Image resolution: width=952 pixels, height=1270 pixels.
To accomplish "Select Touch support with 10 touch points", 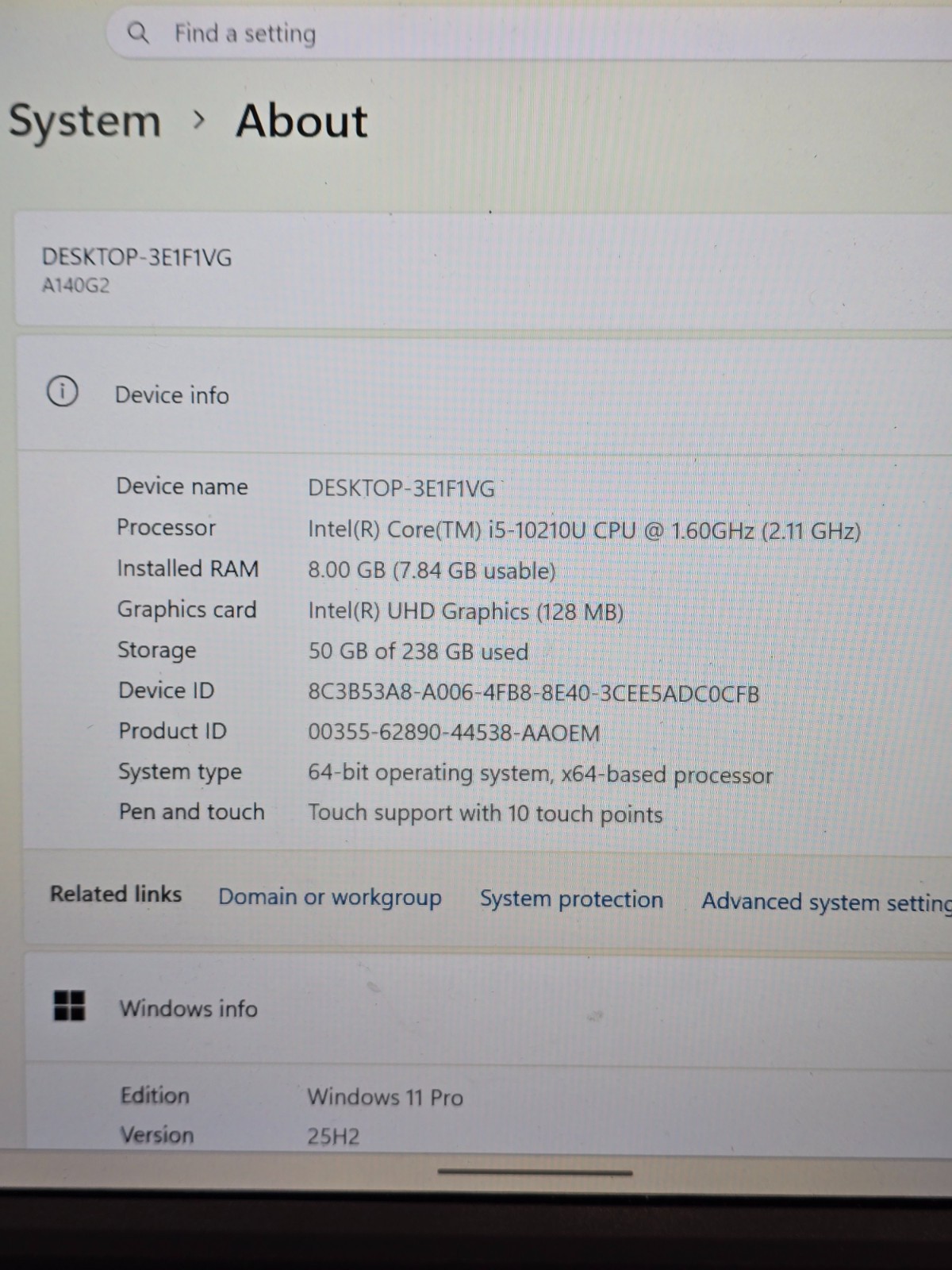I will [x=486, y=814].
